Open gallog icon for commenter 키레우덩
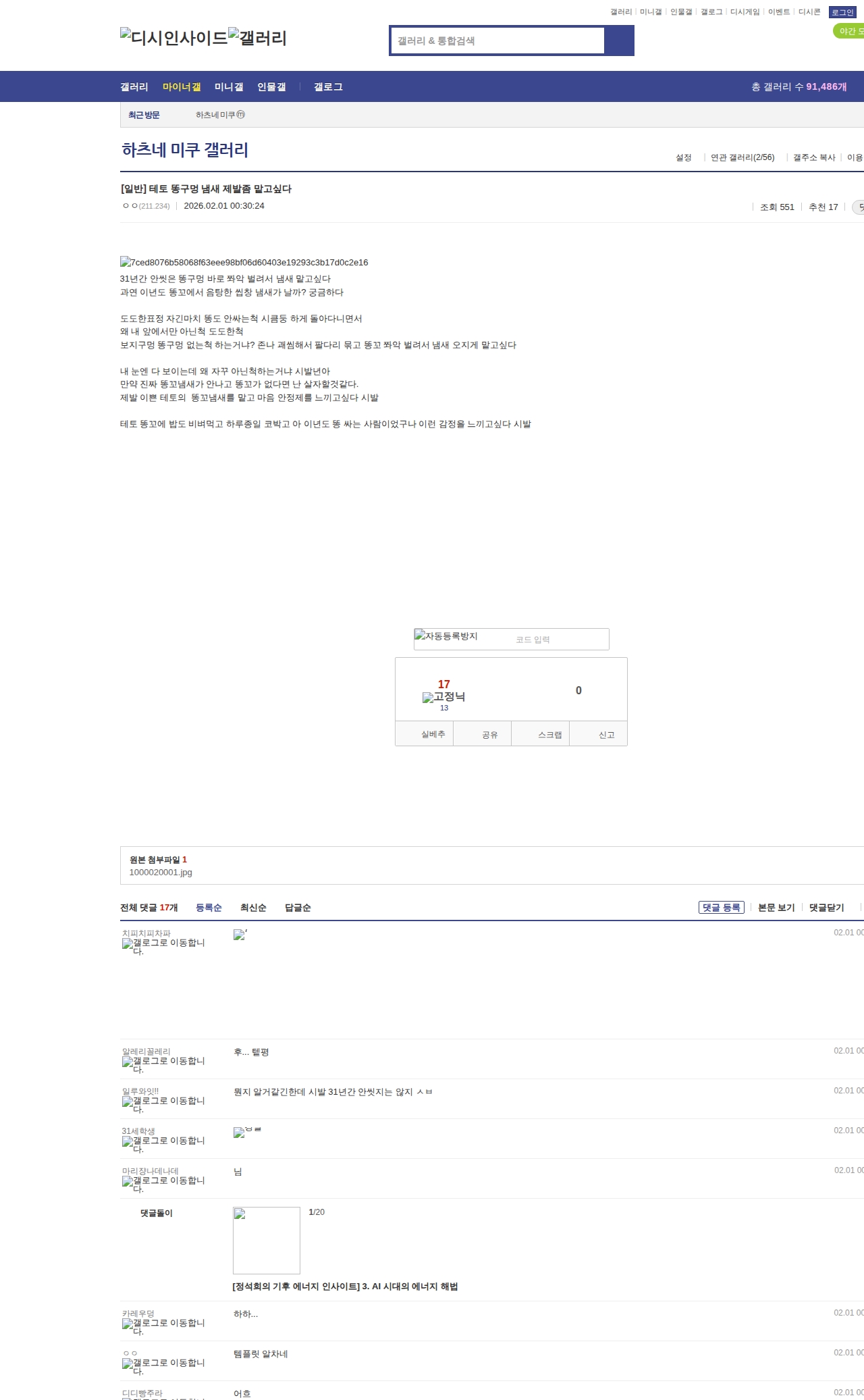 163,1327
